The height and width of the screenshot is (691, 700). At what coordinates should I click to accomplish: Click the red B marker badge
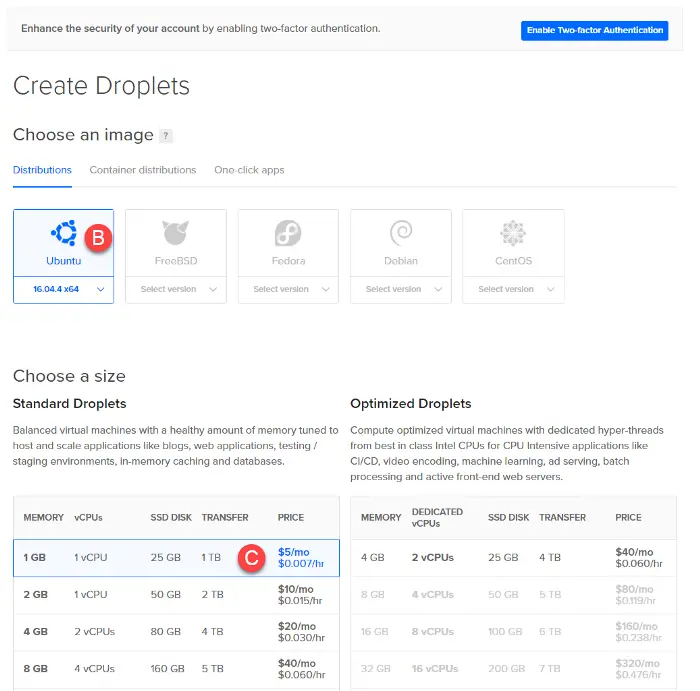[98, 238]
